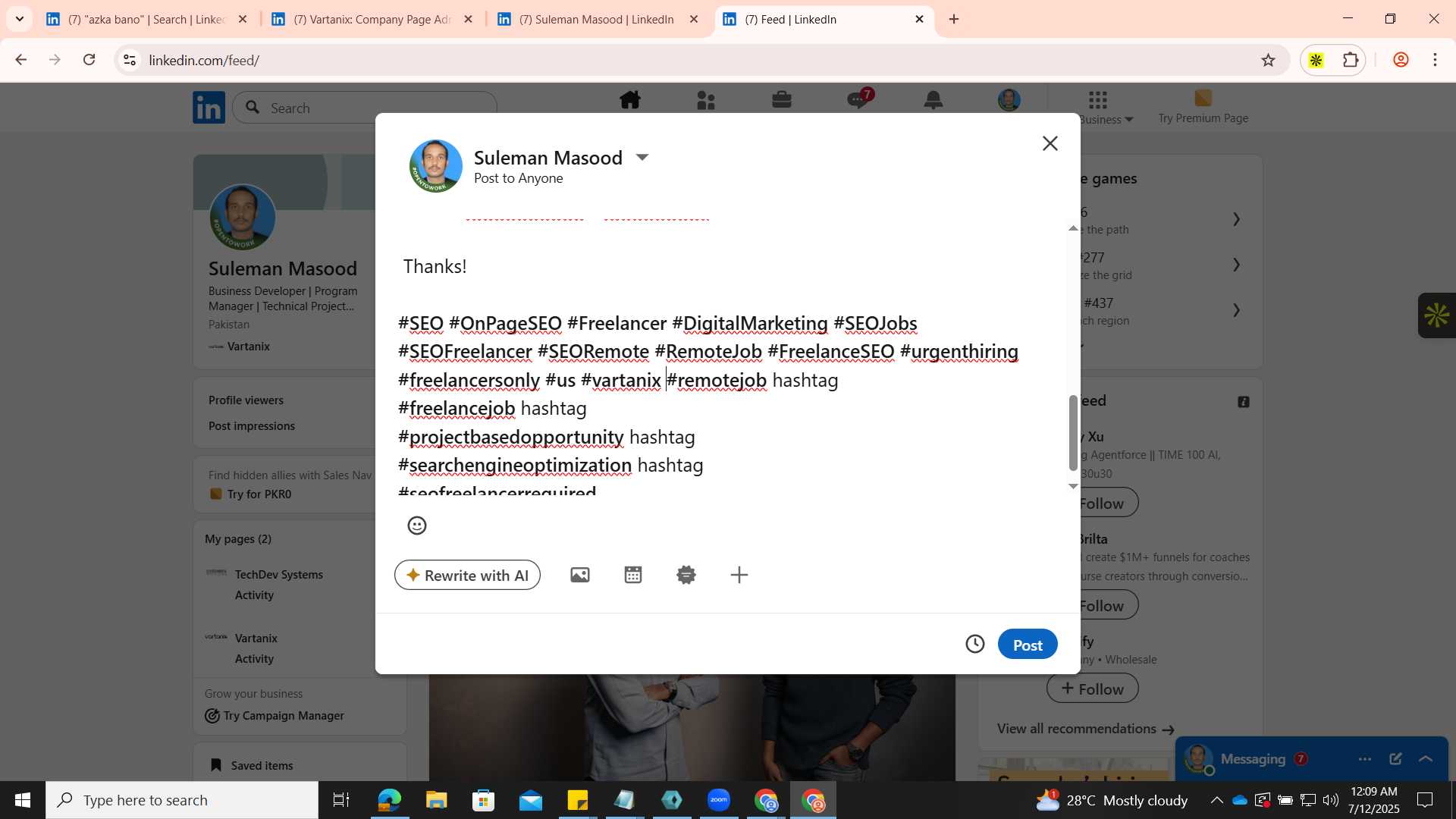Open messaging options three-dot icon
Screen dimensions: 1456x819
tap(1365, 759)
